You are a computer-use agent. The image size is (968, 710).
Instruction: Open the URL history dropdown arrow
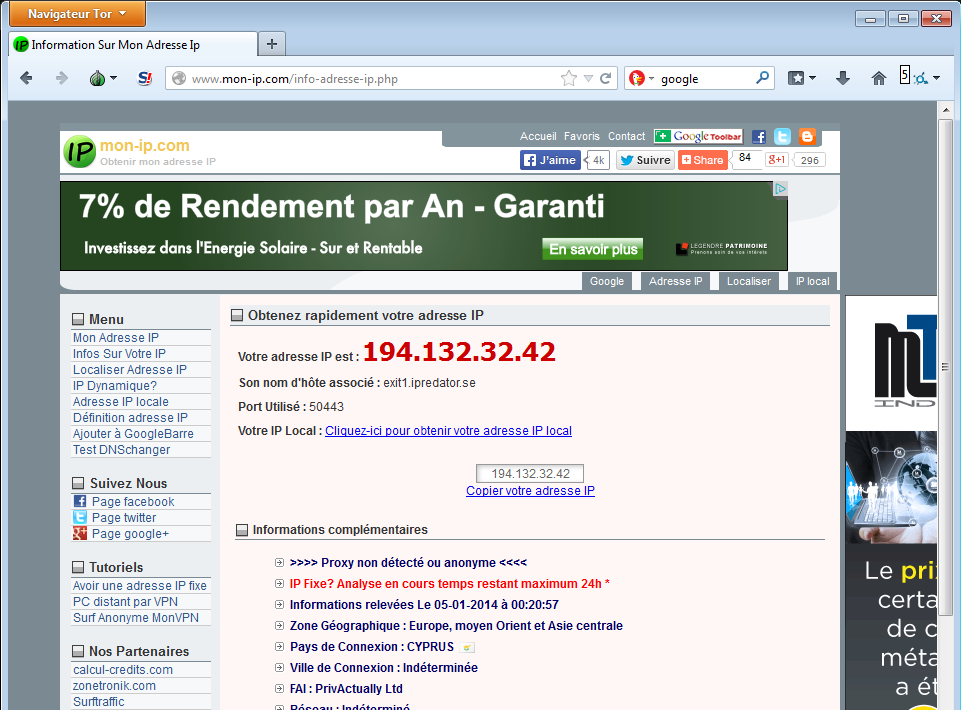point(588,78)
